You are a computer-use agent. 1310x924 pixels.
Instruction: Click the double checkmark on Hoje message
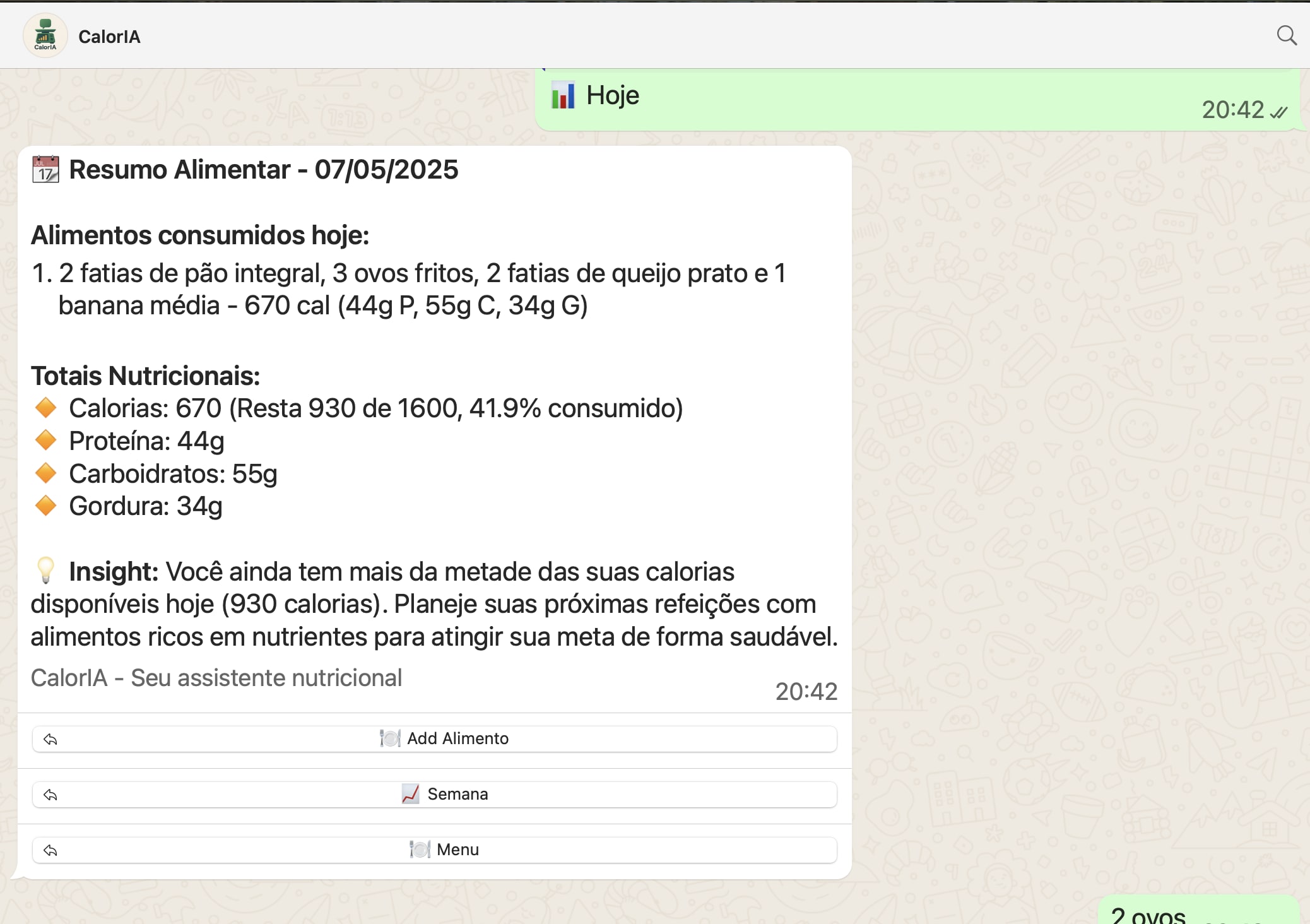[1278, 112]
